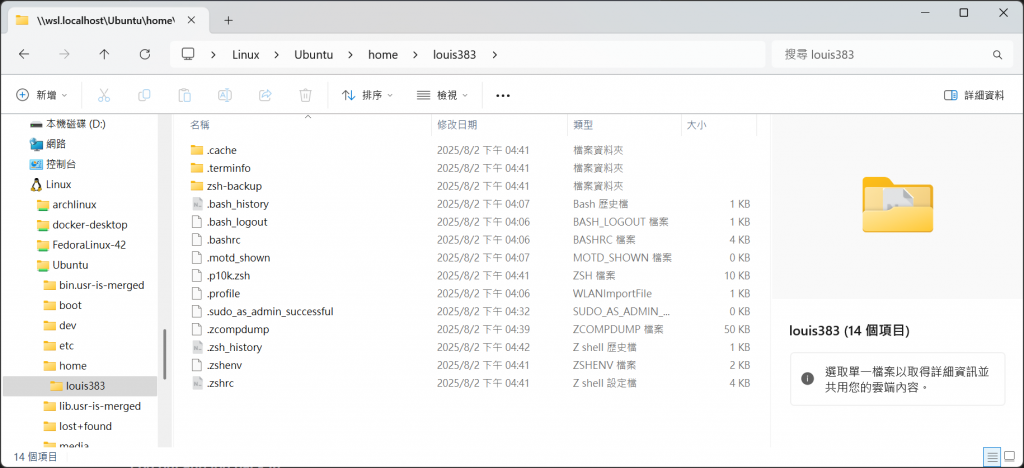The image size is (1024, 468).
Task: Select the .bashrc file name
Action: pyautogui.click(x=223, y=240)
